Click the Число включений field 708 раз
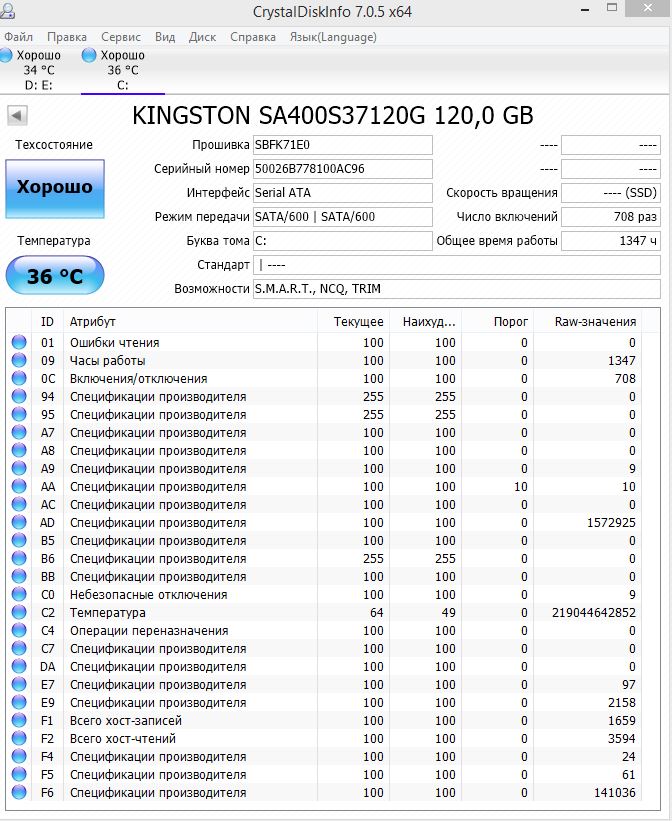Viewport: 672px width, 821px height. click(x=610, y=217)
